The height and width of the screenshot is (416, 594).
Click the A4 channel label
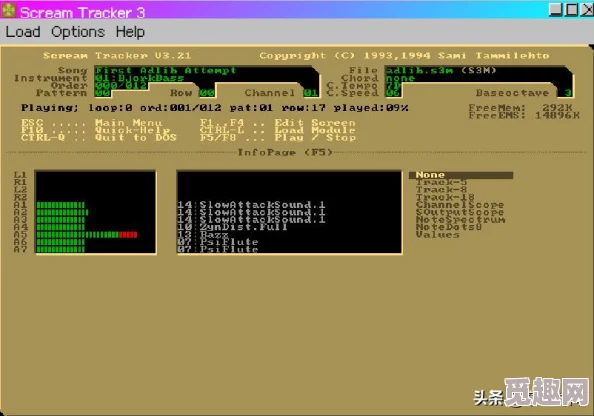pyautogui.click(x=20, y=227)
